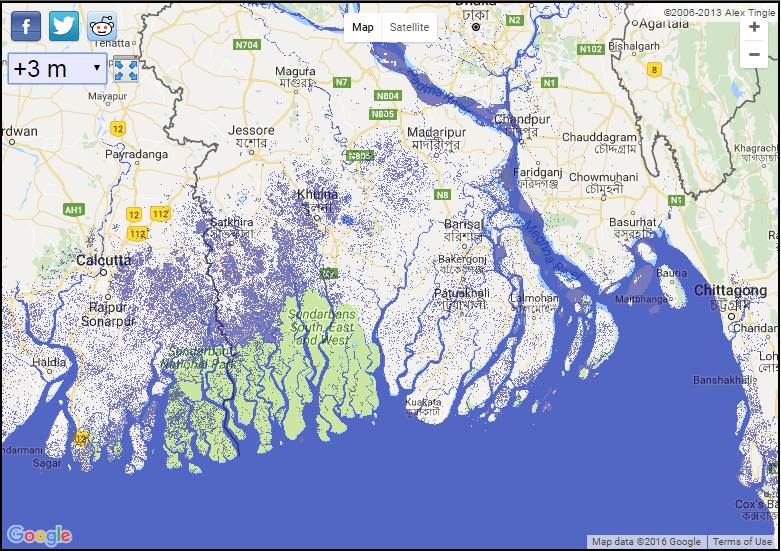Click the N704 highway shield
The height and width of the screenshot is (551, 781).
tap(246, 45)
